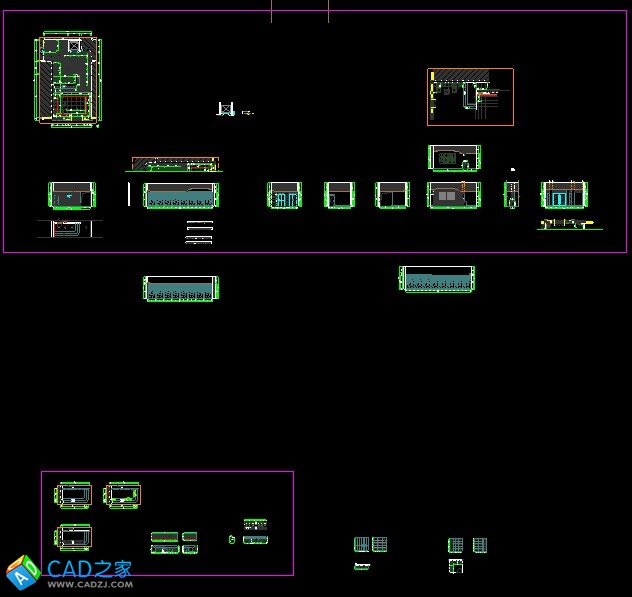Click the CAD之家 watermark title text
This screenshot has width=632, height=597.
[90, 569]
